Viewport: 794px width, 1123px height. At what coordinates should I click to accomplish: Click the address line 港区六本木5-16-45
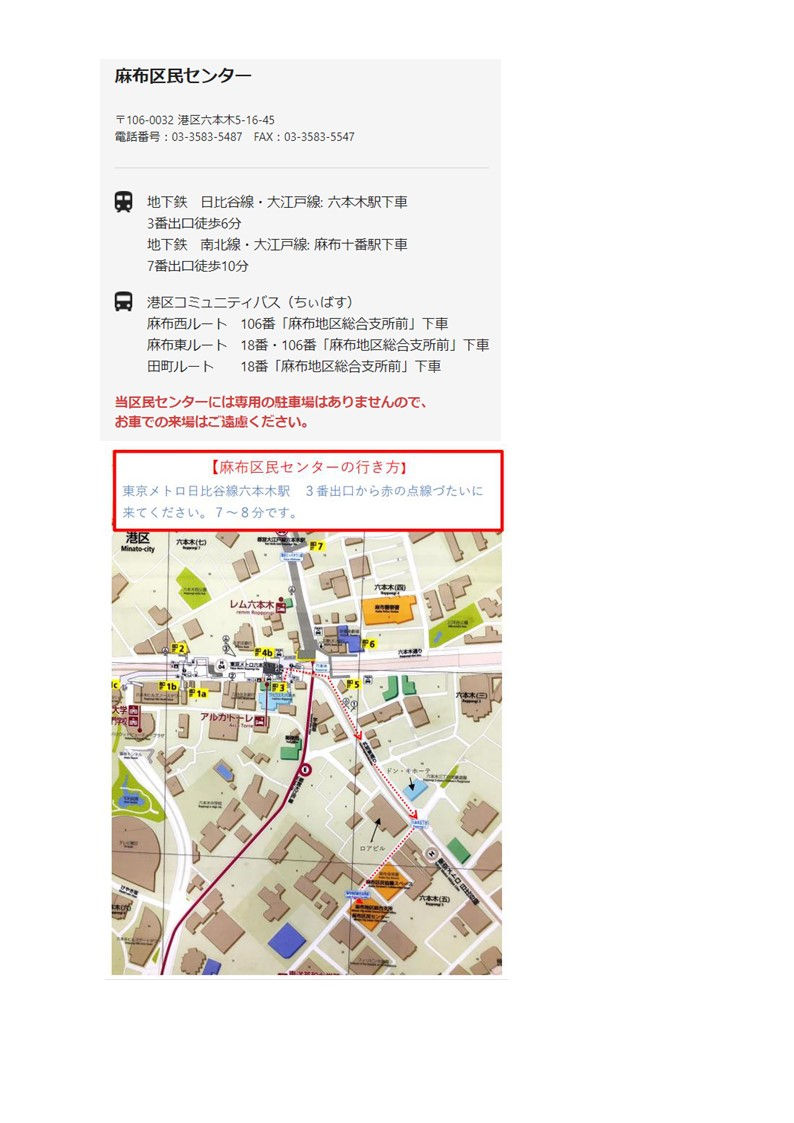pos(226,120)
